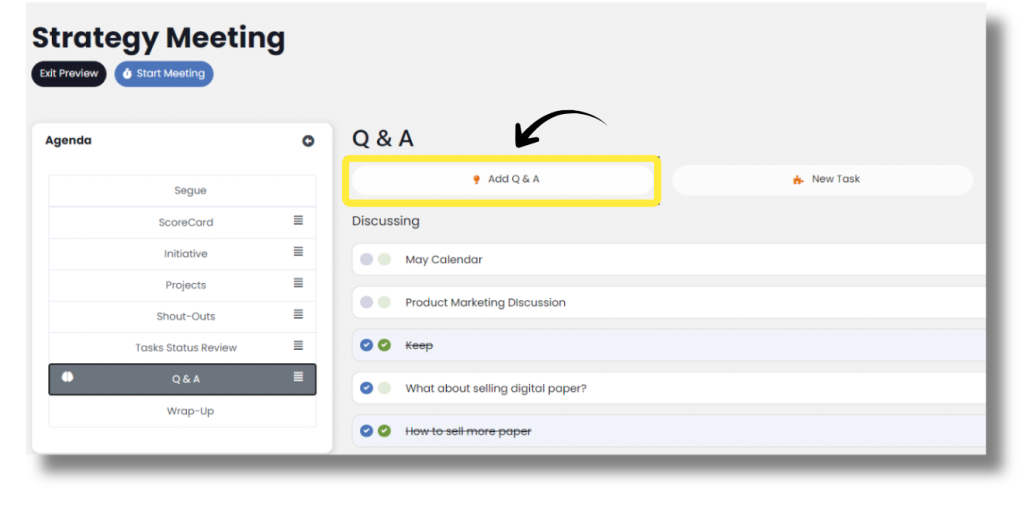Click the Exit Preview button

tap(69, 74)
